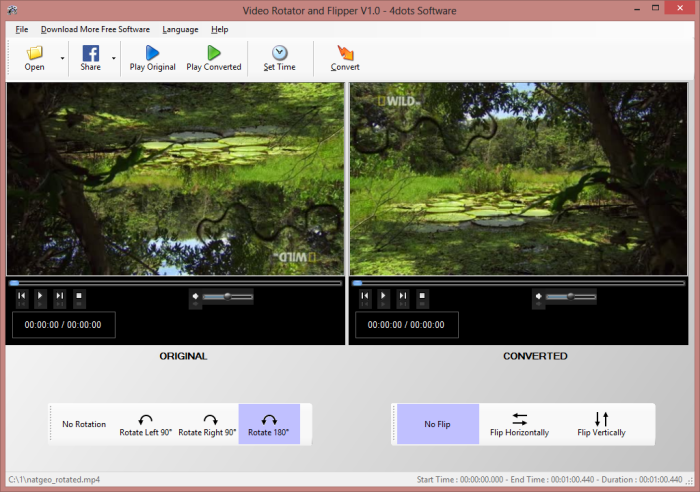The width and height of the screenshot is (700, 492).
Task: Click the Convert toolbar icon
Action: [345, 53]
